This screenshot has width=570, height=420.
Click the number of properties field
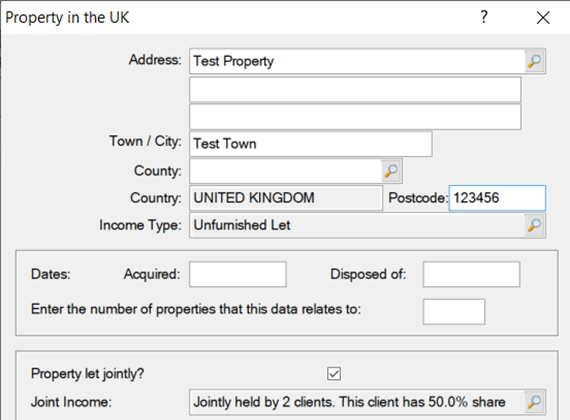click(454, 312)
